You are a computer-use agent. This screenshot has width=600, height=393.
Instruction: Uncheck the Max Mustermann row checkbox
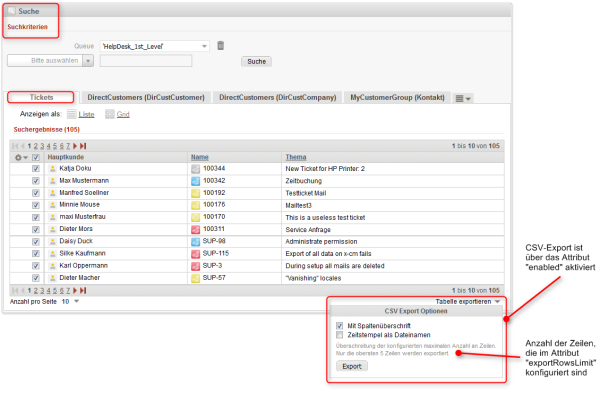pyautogui.click(x=36, y=181)
